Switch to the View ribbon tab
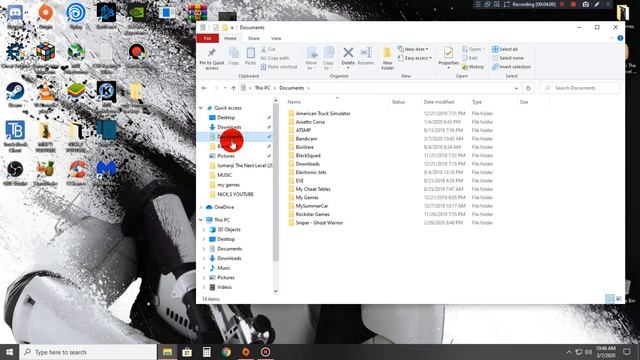The height and width of the screenshot is (360, 640). (x=276, y=38)
